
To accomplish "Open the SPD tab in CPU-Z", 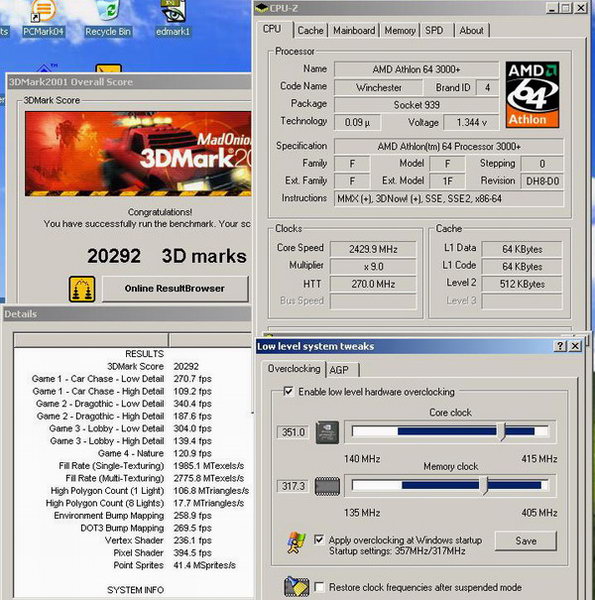I will 434,31.
